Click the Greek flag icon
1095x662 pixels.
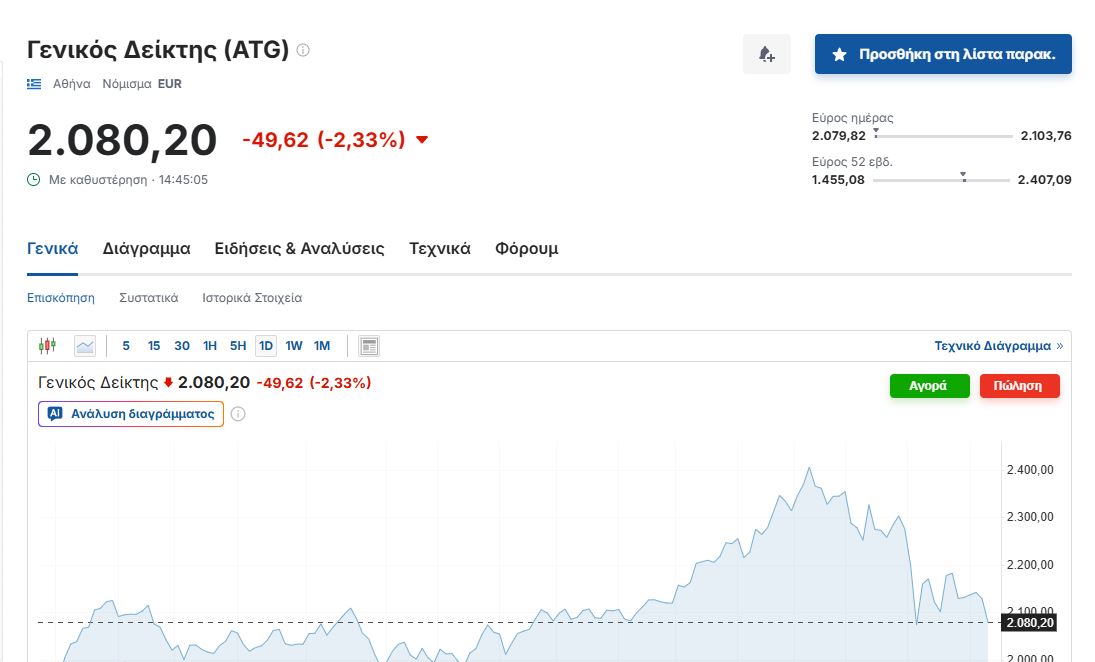point(35,84)
